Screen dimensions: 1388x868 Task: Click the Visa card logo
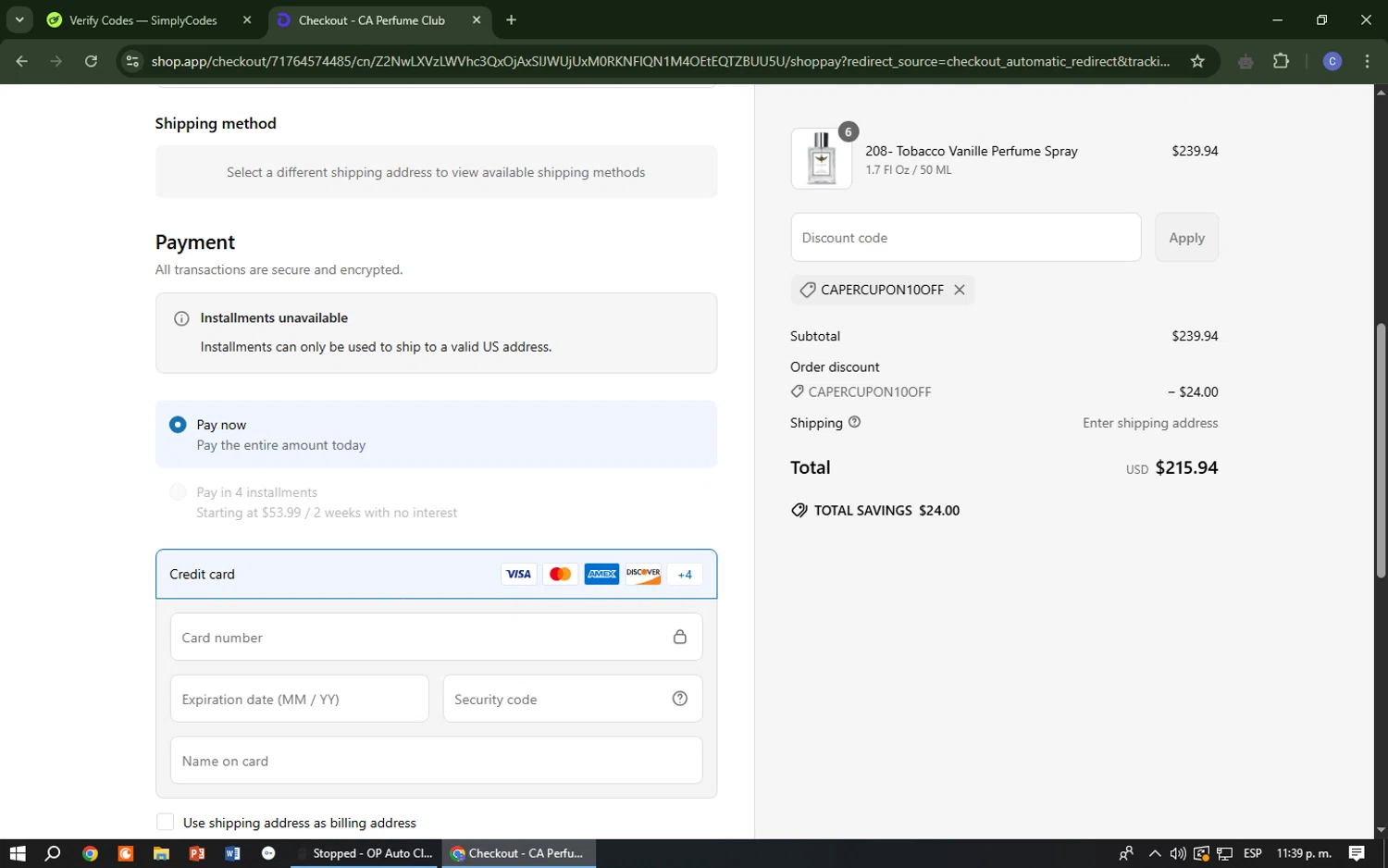[x=519, y=574]
